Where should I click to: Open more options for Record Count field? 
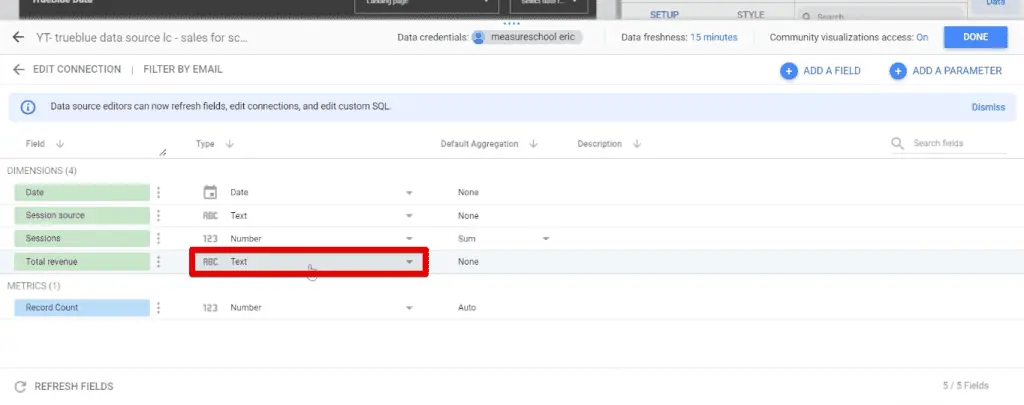[159, 308]
